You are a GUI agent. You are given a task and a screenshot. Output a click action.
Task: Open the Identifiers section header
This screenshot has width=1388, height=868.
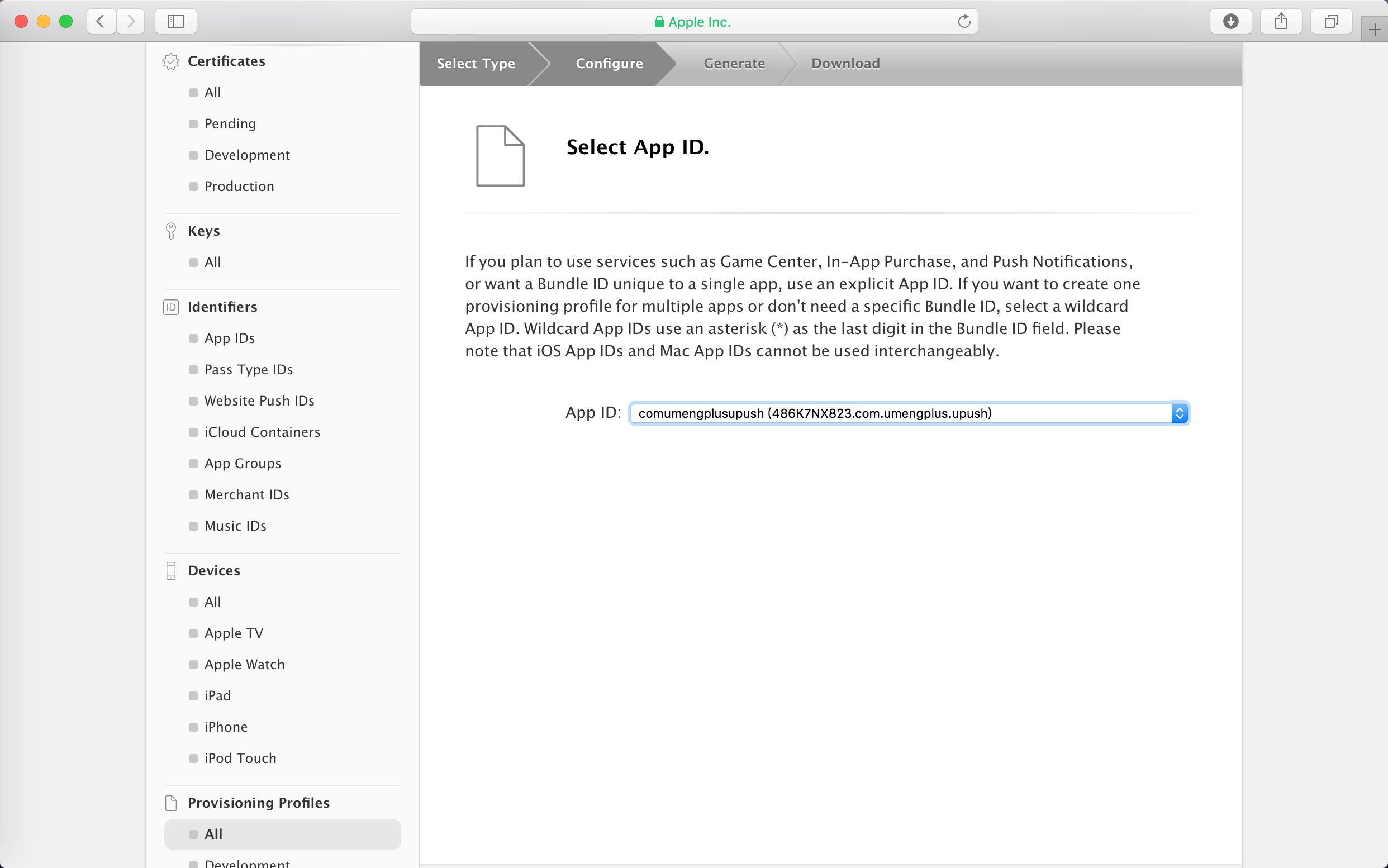(x=222, y=307)
